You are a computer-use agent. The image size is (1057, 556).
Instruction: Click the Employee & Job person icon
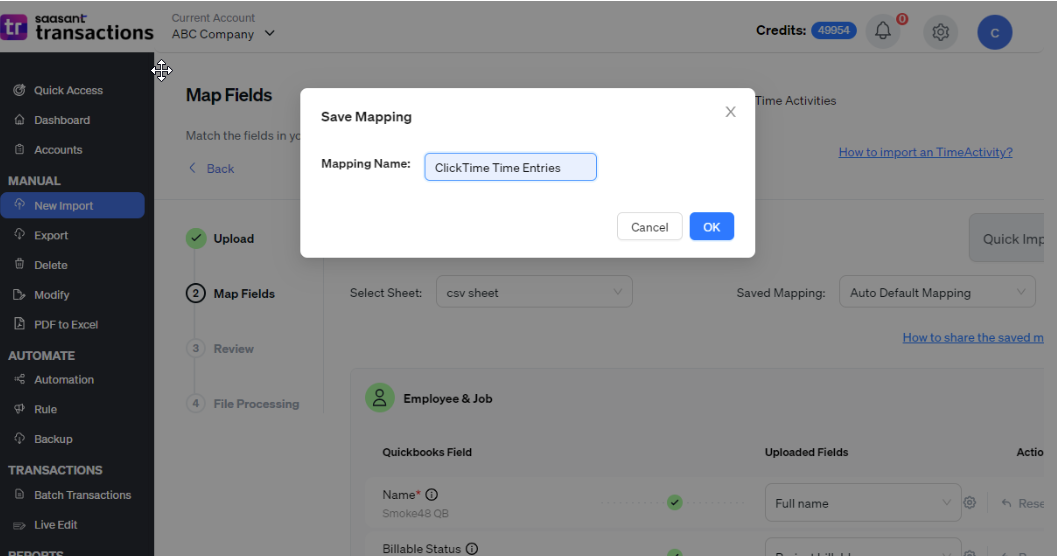pos(380,398)
